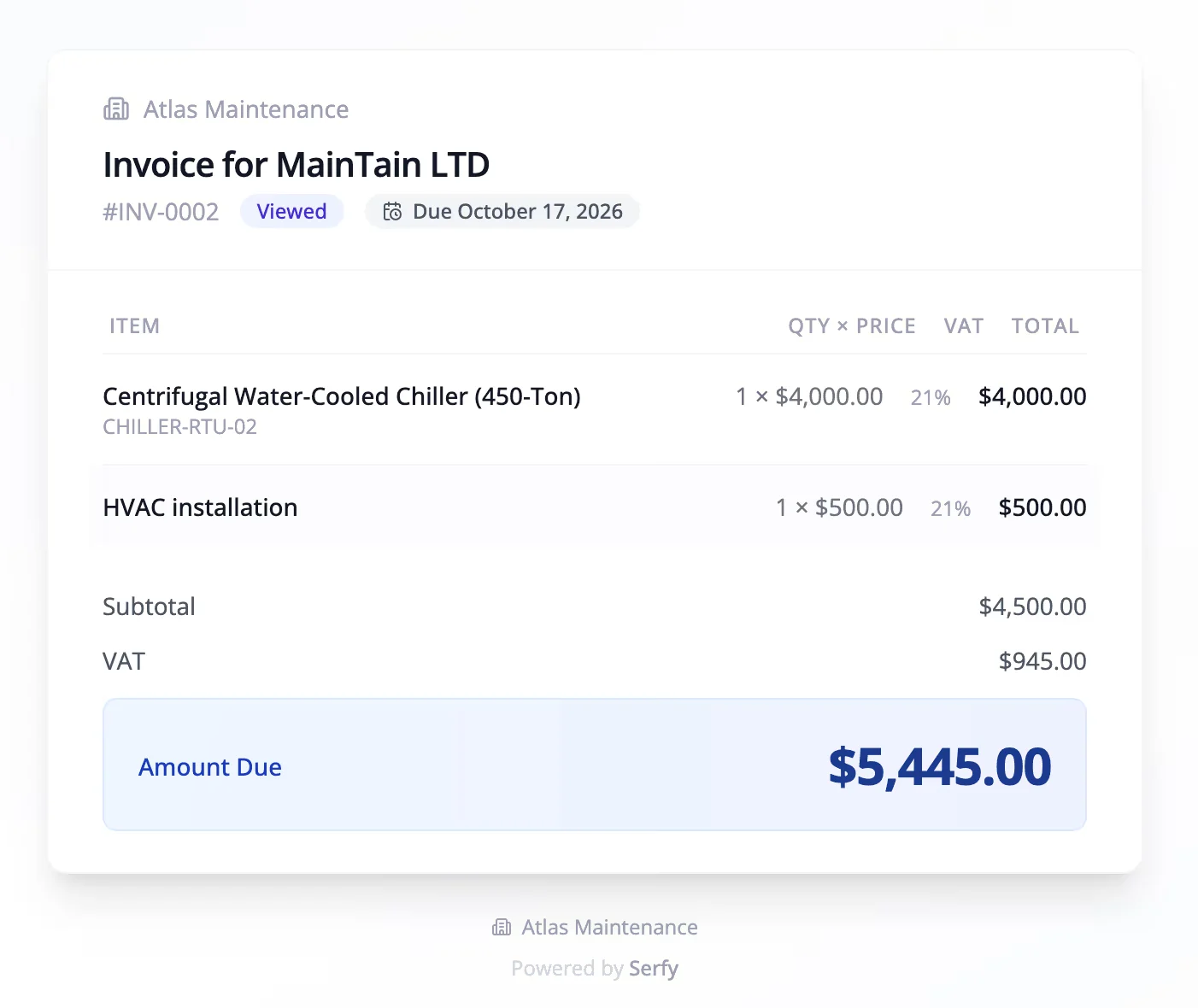Click the 1 × $500.00 quantity and price
Viewport: 1198px width, 1008px height.
[x=839, y=507]
